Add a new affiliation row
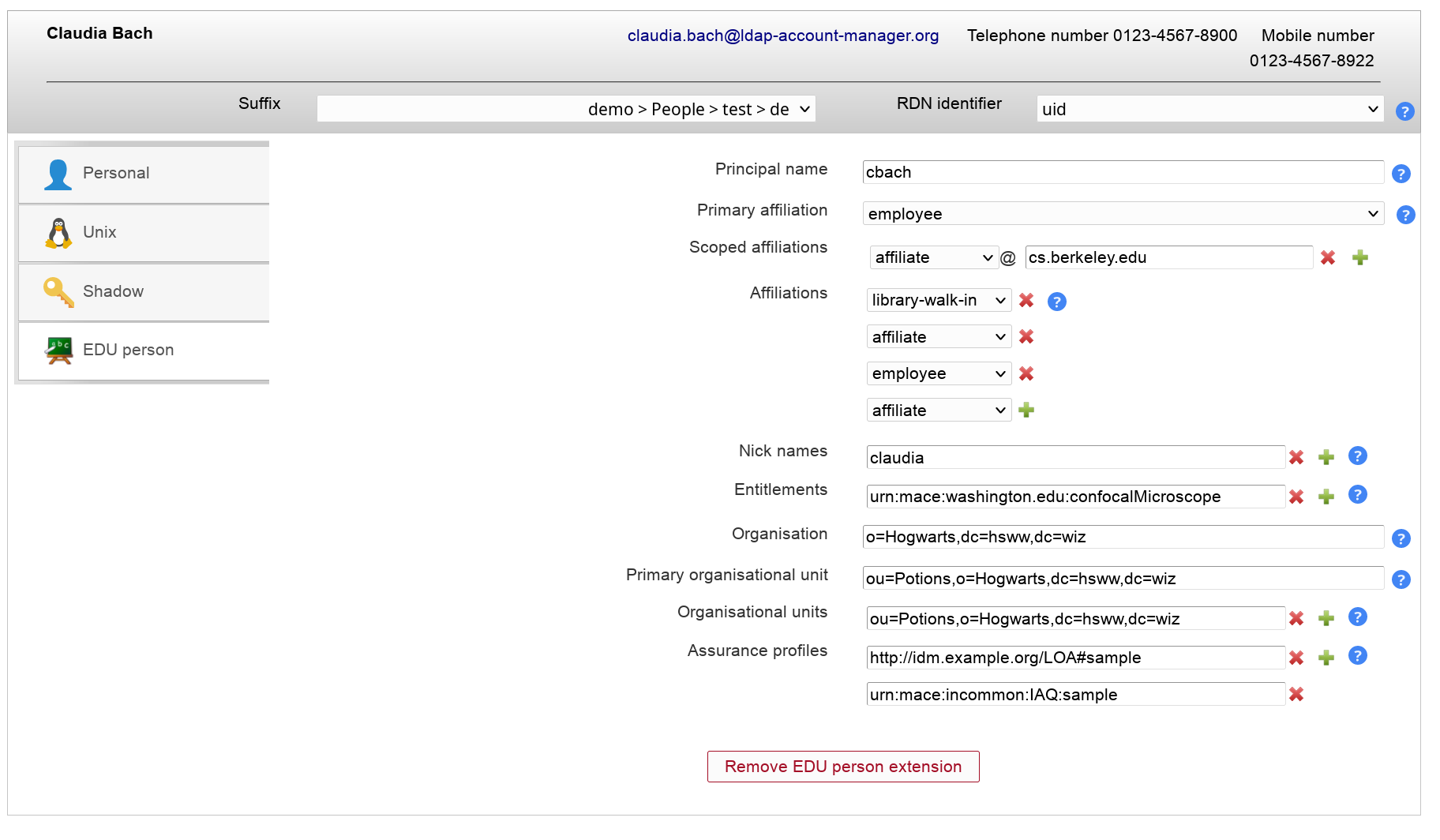Screen dimensions: 1440x840 pos(1026,410)
